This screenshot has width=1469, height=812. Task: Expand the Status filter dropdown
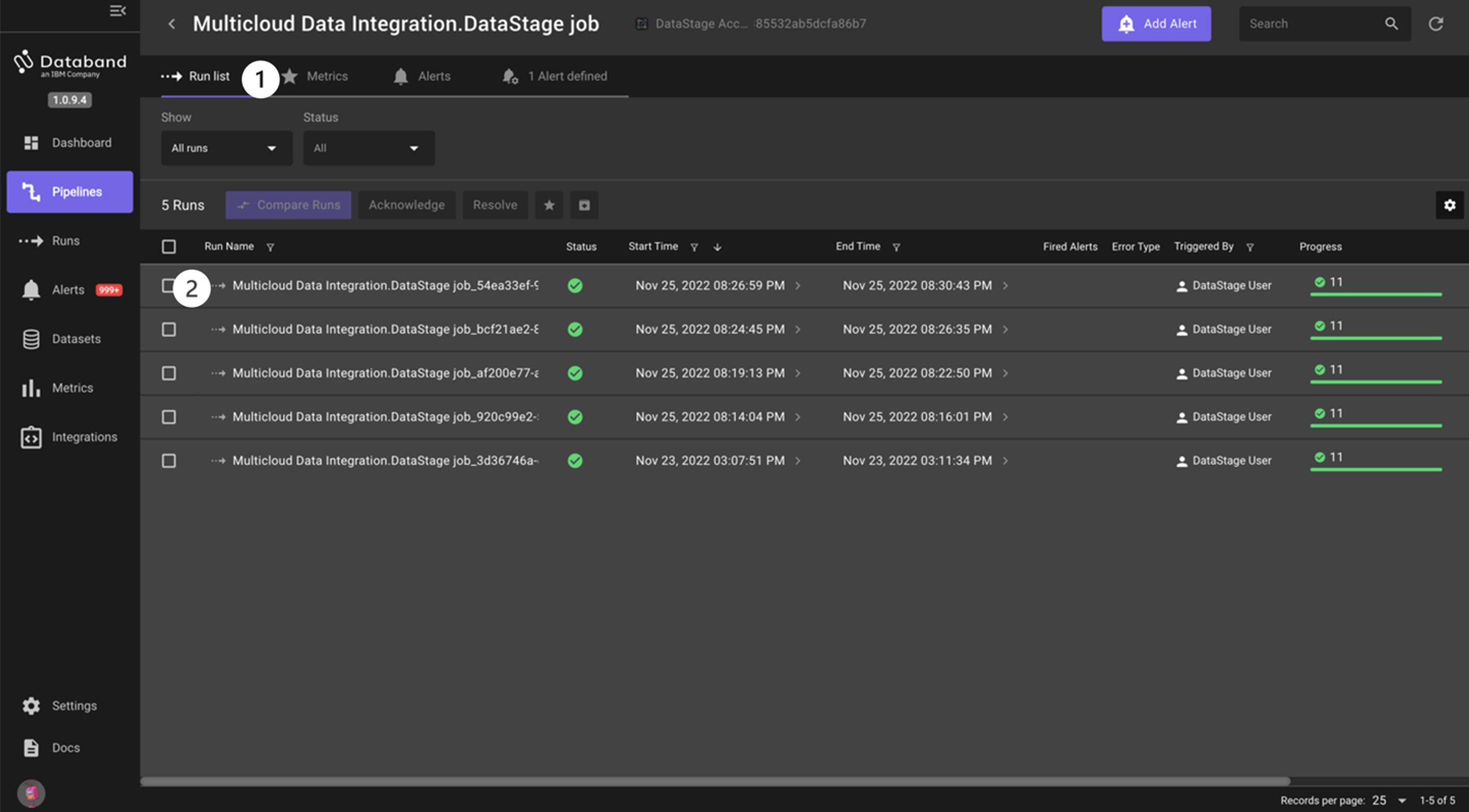point(369,148)
